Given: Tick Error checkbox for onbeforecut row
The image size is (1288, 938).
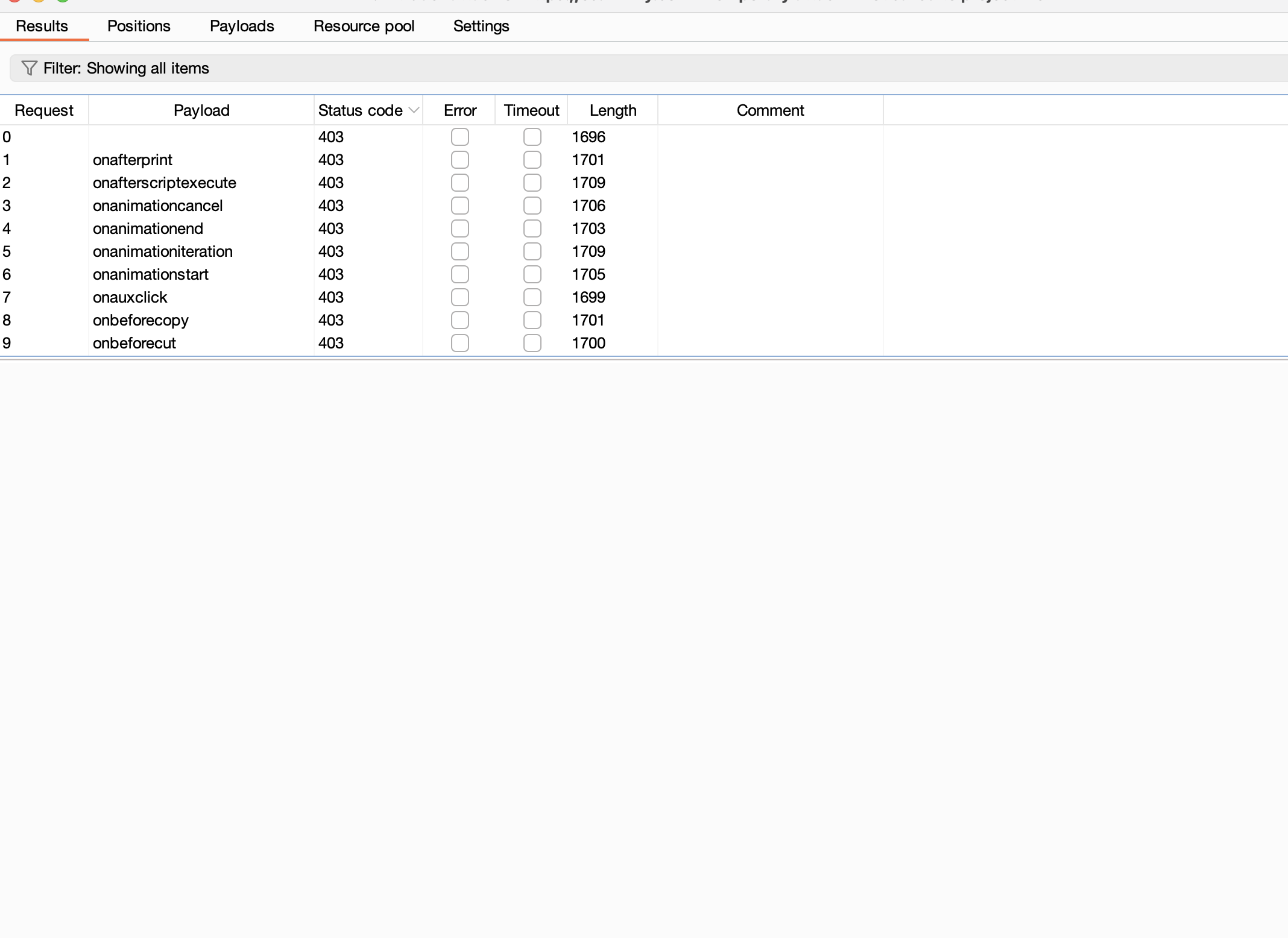Looking at the screenshot, I should coord(459,343).
